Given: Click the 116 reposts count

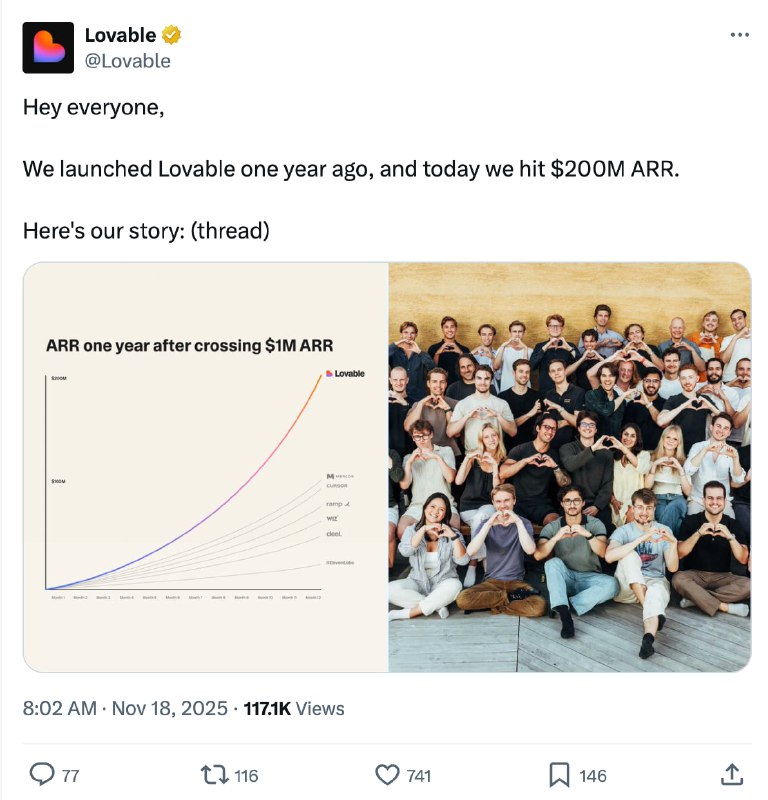Looking at the screenshot, I should pyautogui.click(x=246, y=776).
